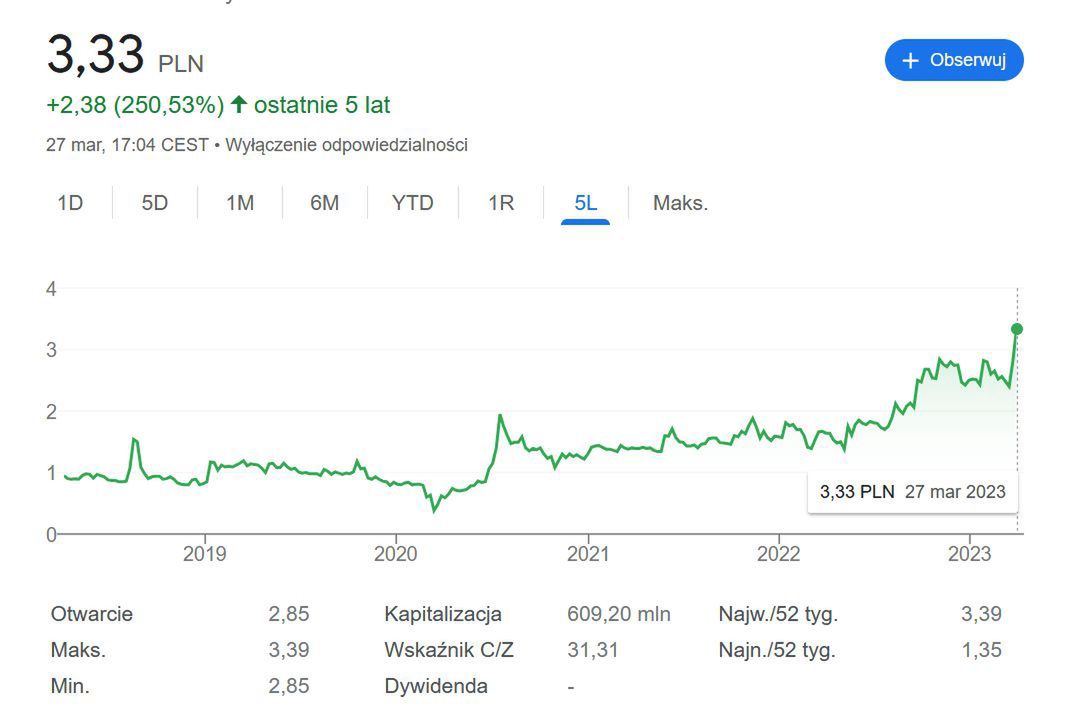Click the Kapitalizacja statistic label
1080x708 pixels.
tap(443, 614)
